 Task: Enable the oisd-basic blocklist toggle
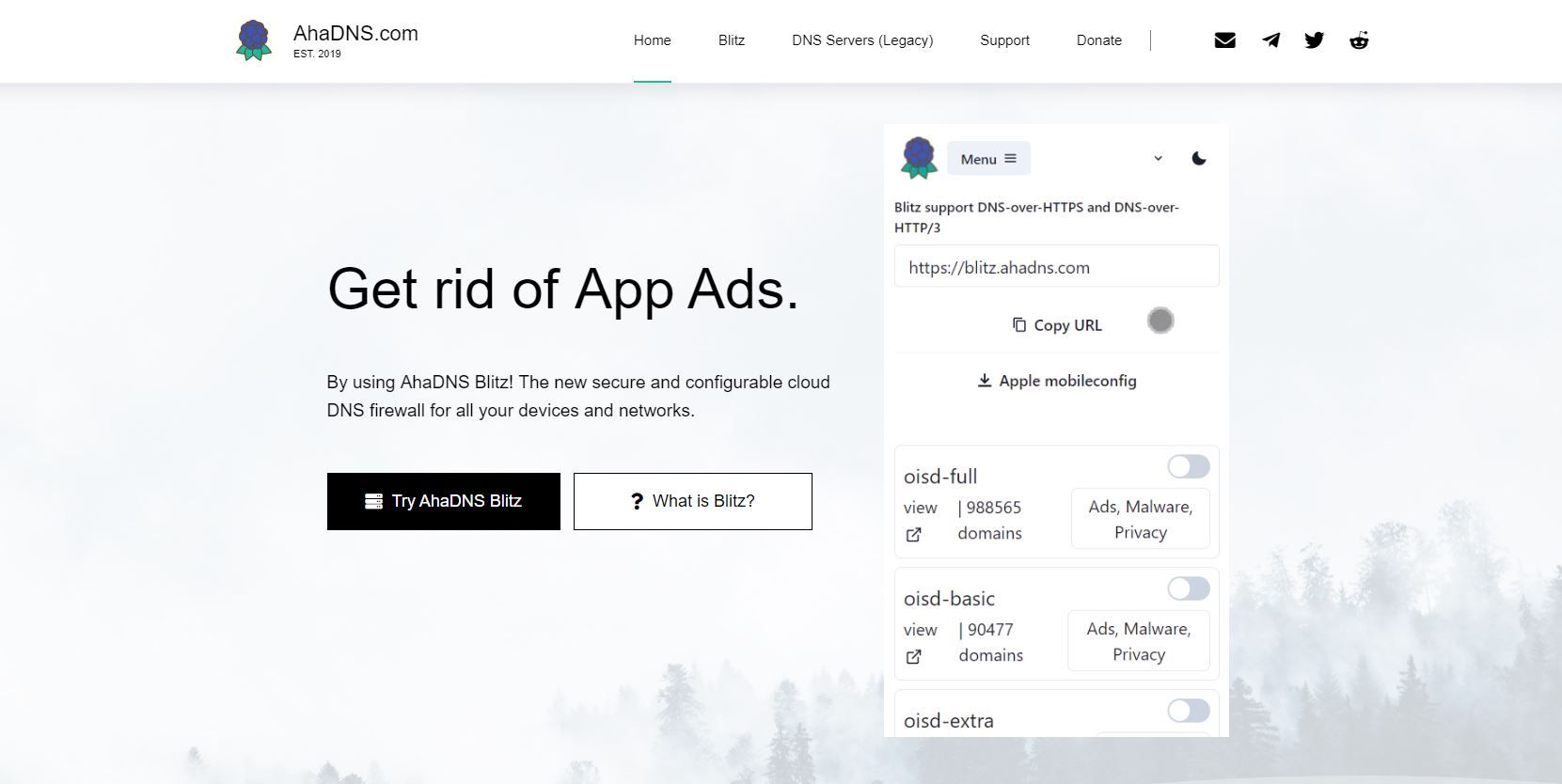[1189, 588]
